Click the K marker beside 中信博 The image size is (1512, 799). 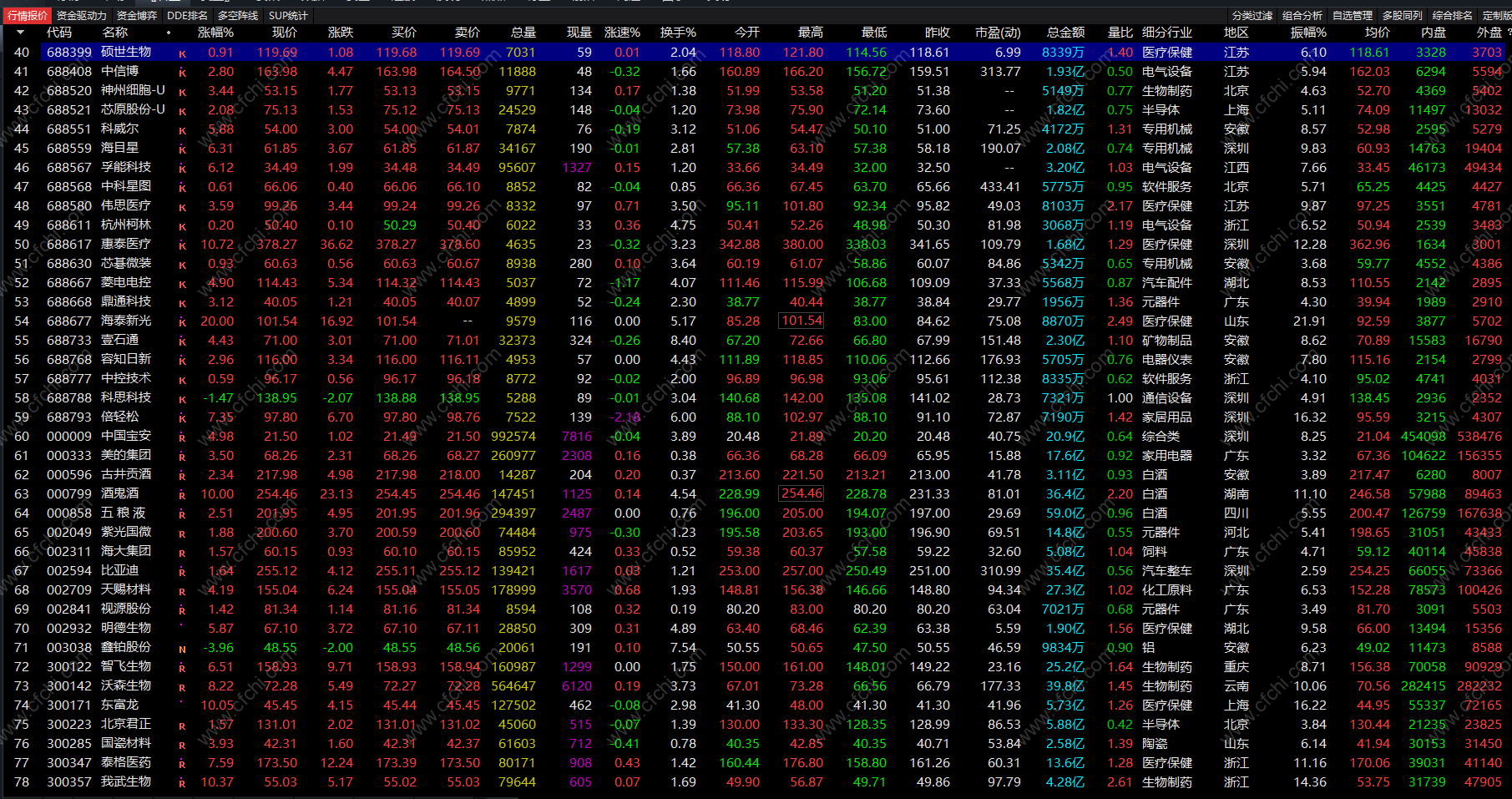coord(182,73)
